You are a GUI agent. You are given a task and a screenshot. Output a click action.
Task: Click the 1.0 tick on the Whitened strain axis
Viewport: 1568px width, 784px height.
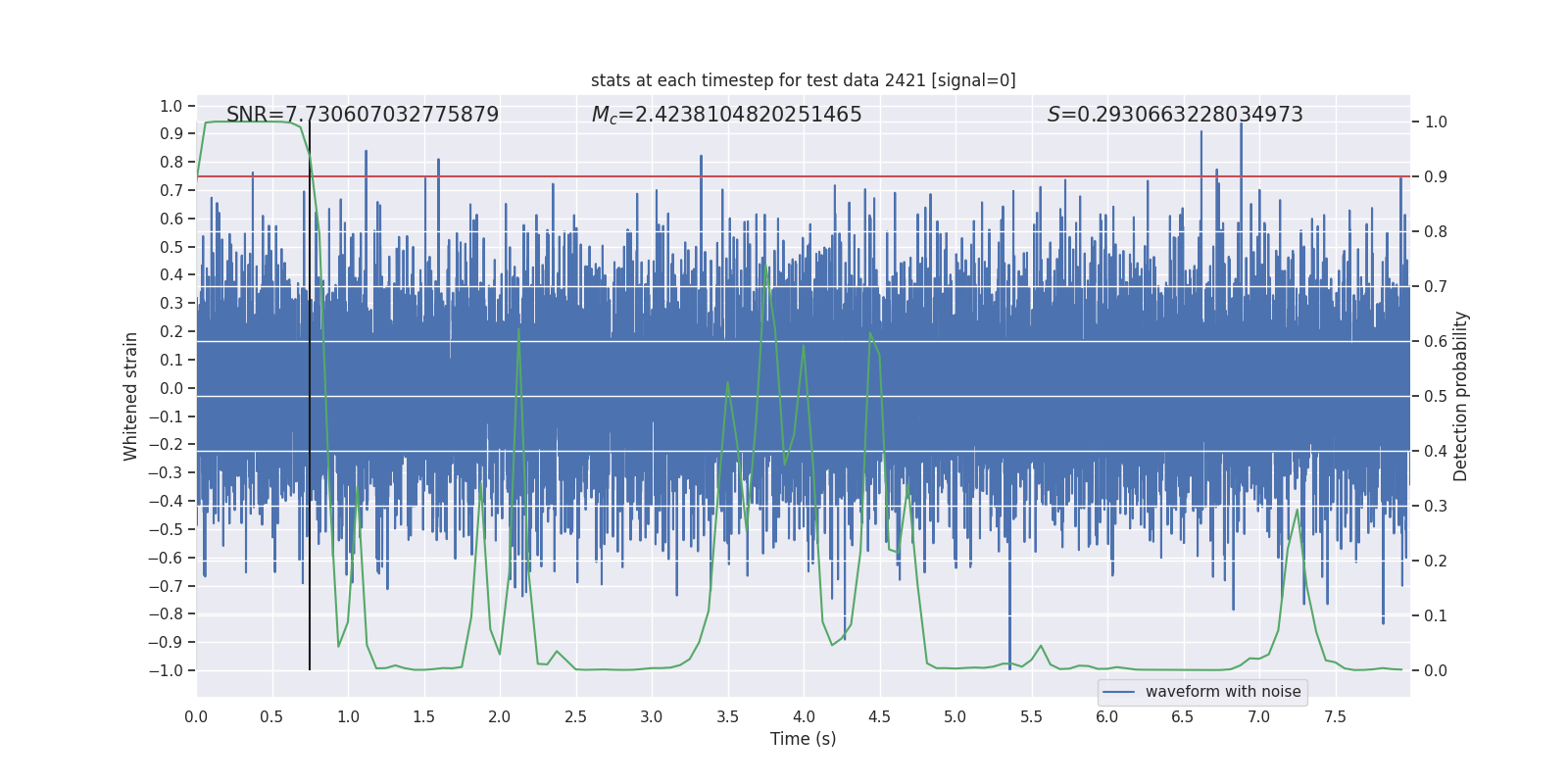point(171,106)
